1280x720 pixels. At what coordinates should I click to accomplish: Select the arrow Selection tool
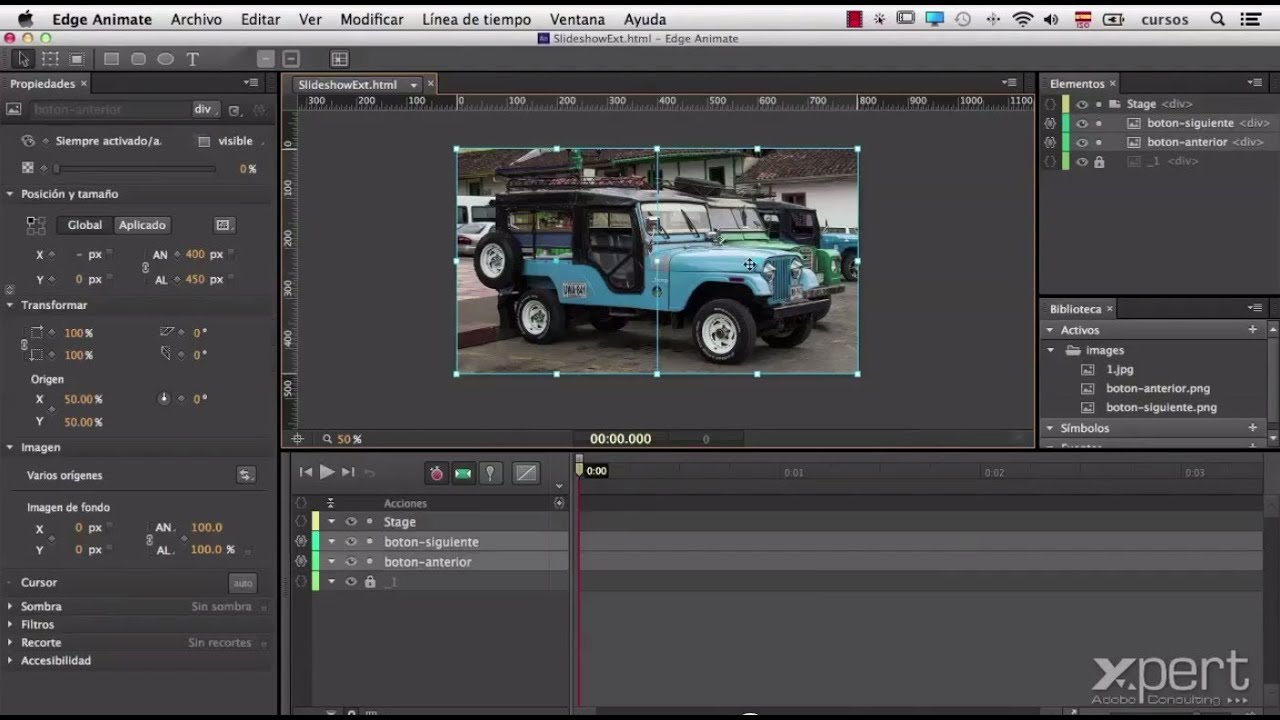22,59
